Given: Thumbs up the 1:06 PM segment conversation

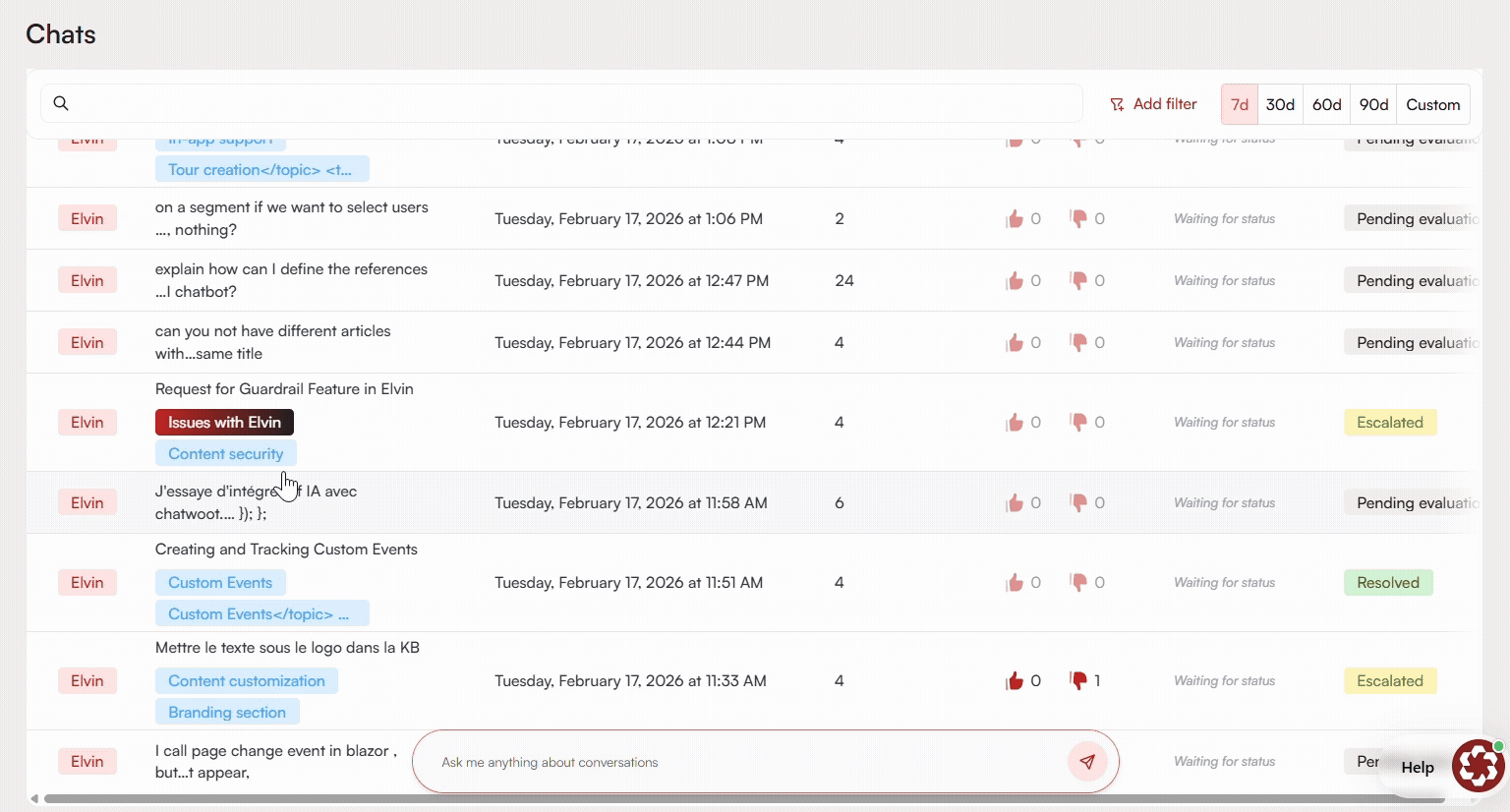Looking at the screenshot, I should (1015, 219).
